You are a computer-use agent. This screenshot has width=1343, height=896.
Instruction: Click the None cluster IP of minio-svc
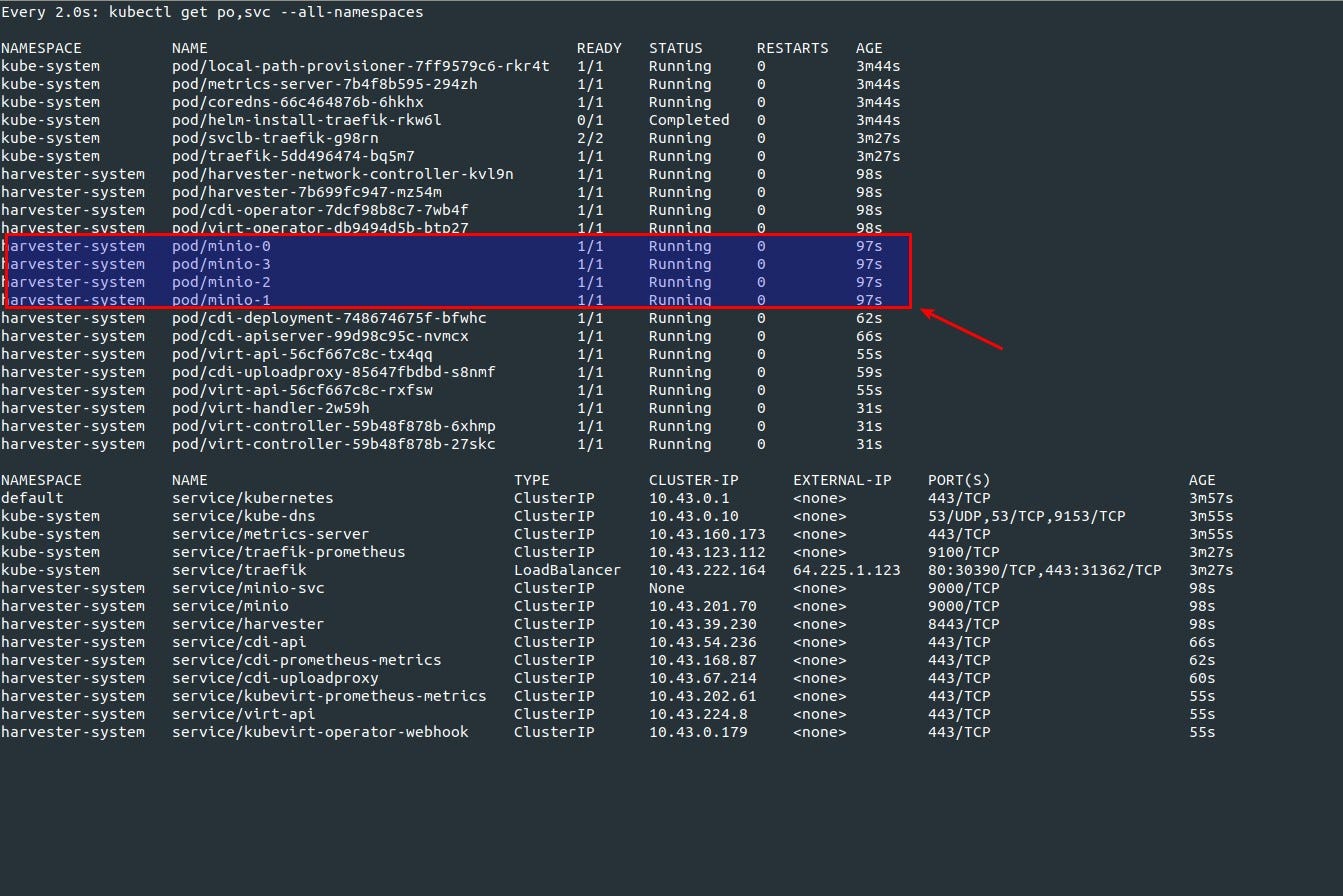pos(667,588)
